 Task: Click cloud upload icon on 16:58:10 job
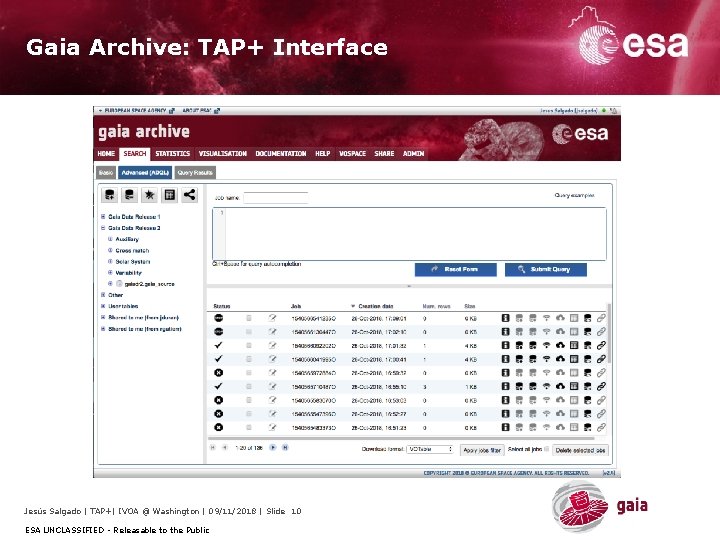click(560, 387)
